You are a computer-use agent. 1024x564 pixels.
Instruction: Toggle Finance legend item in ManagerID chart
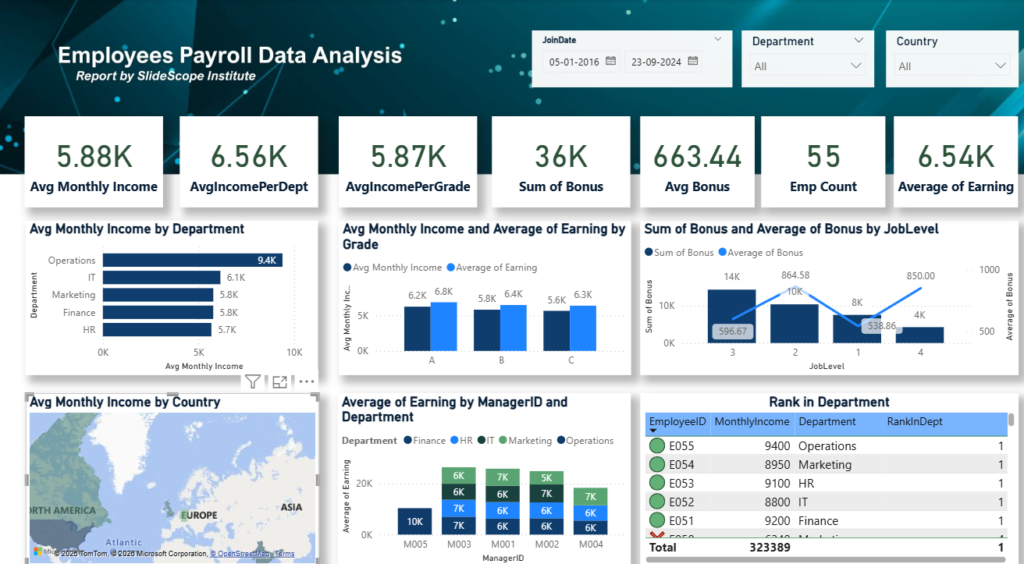[424, 441]
